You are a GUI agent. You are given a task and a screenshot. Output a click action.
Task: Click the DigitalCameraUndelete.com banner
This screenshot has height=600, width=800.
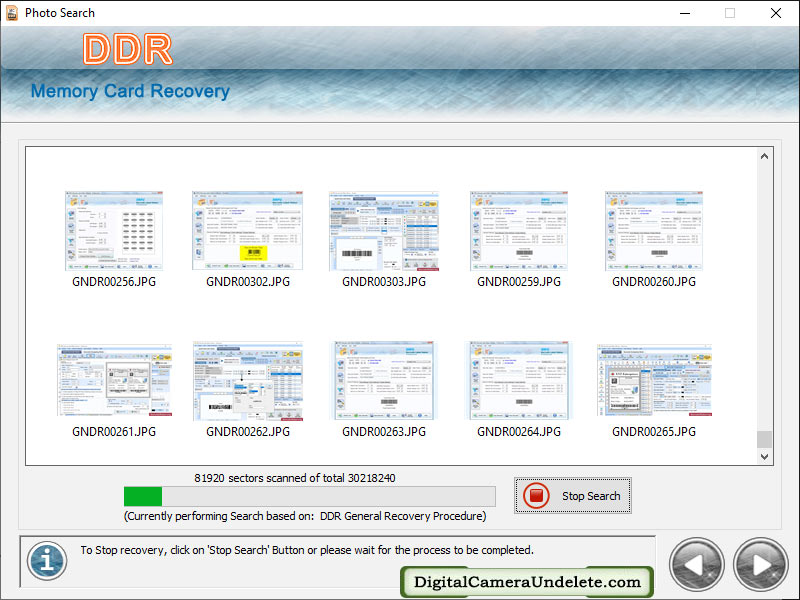coord(527,582)
